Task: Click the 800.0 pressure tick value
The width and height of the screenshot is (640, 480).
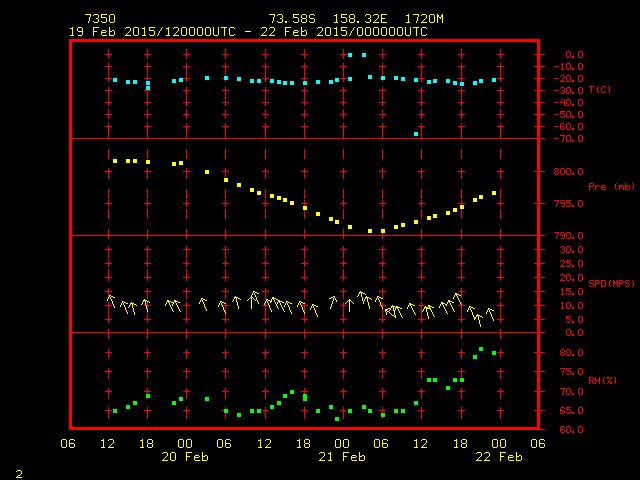Action: point(566,172)
